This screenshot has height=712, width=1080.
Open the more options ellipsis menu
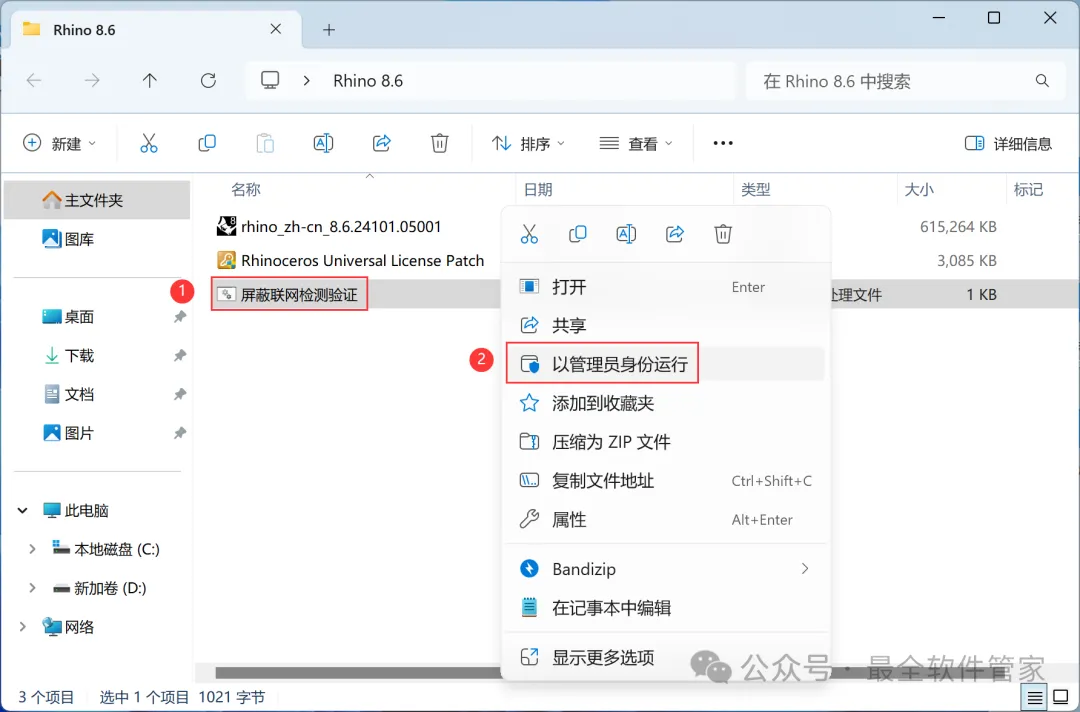[723, 143]
